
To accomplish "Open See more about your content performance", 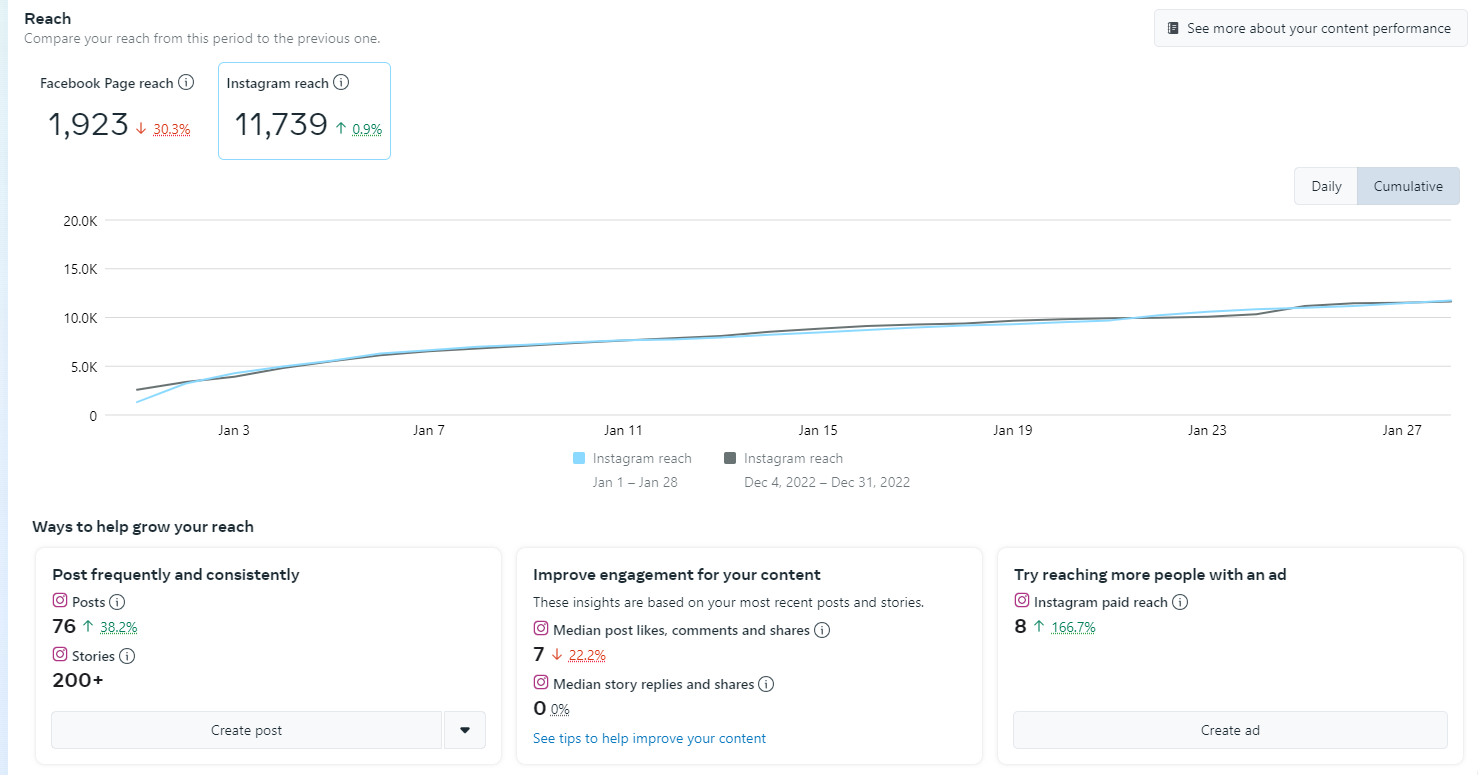I will 1308,29.
